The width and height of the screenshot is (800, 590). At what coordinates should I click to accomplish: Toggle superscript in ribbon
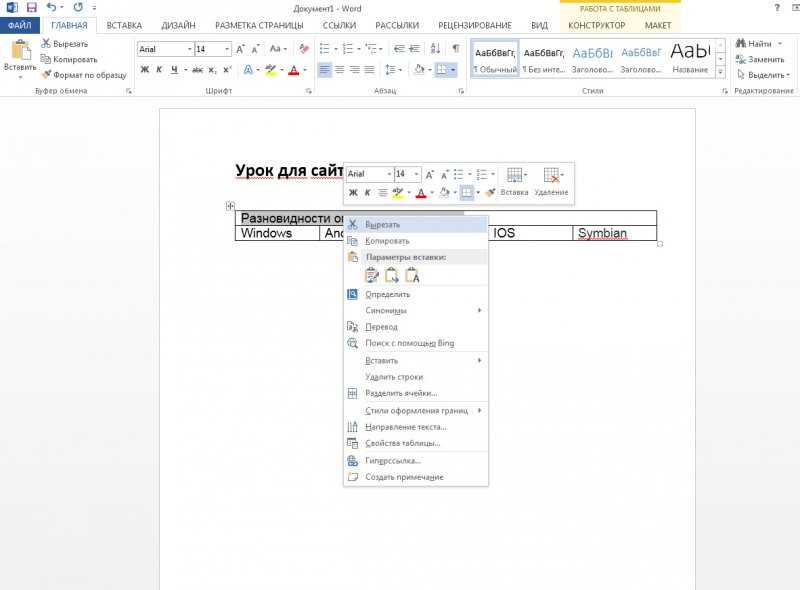[227, 69]
